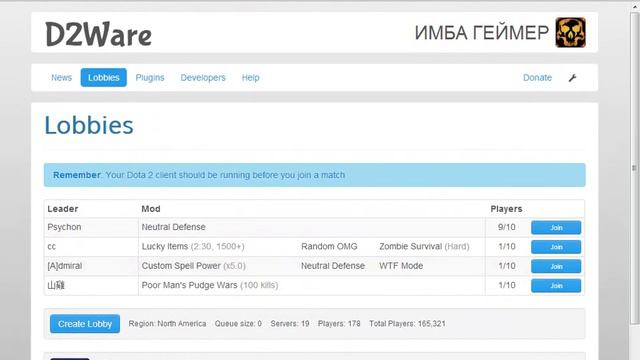Screen dimensions: 640x360
Task: Click the Zombie Survival (Hard) mod text
Action: (x=424, y=247)
